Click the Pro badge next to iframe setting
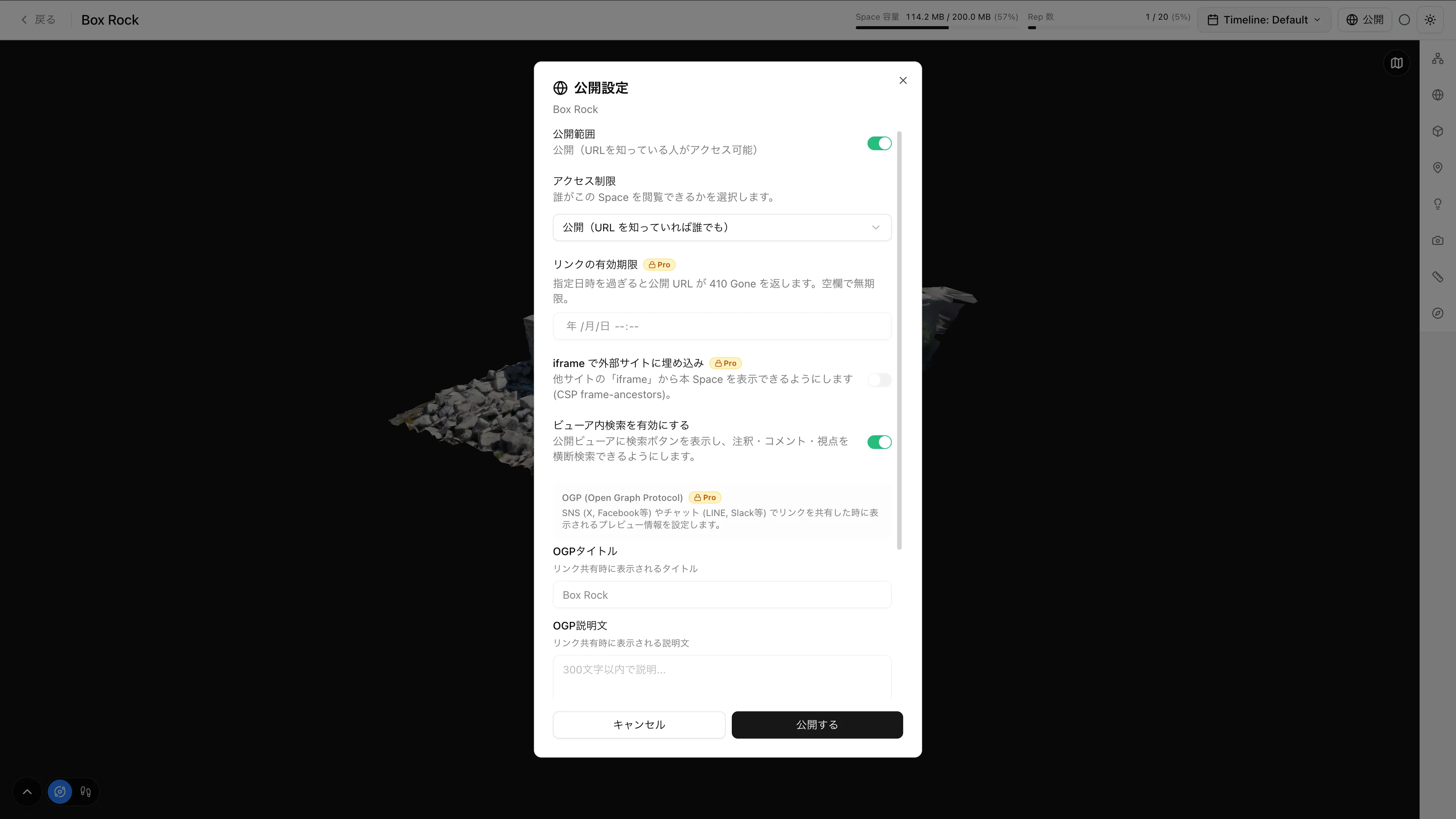Image resolution: width=1456 pixels, height=819 pixels. pos(725,363)
